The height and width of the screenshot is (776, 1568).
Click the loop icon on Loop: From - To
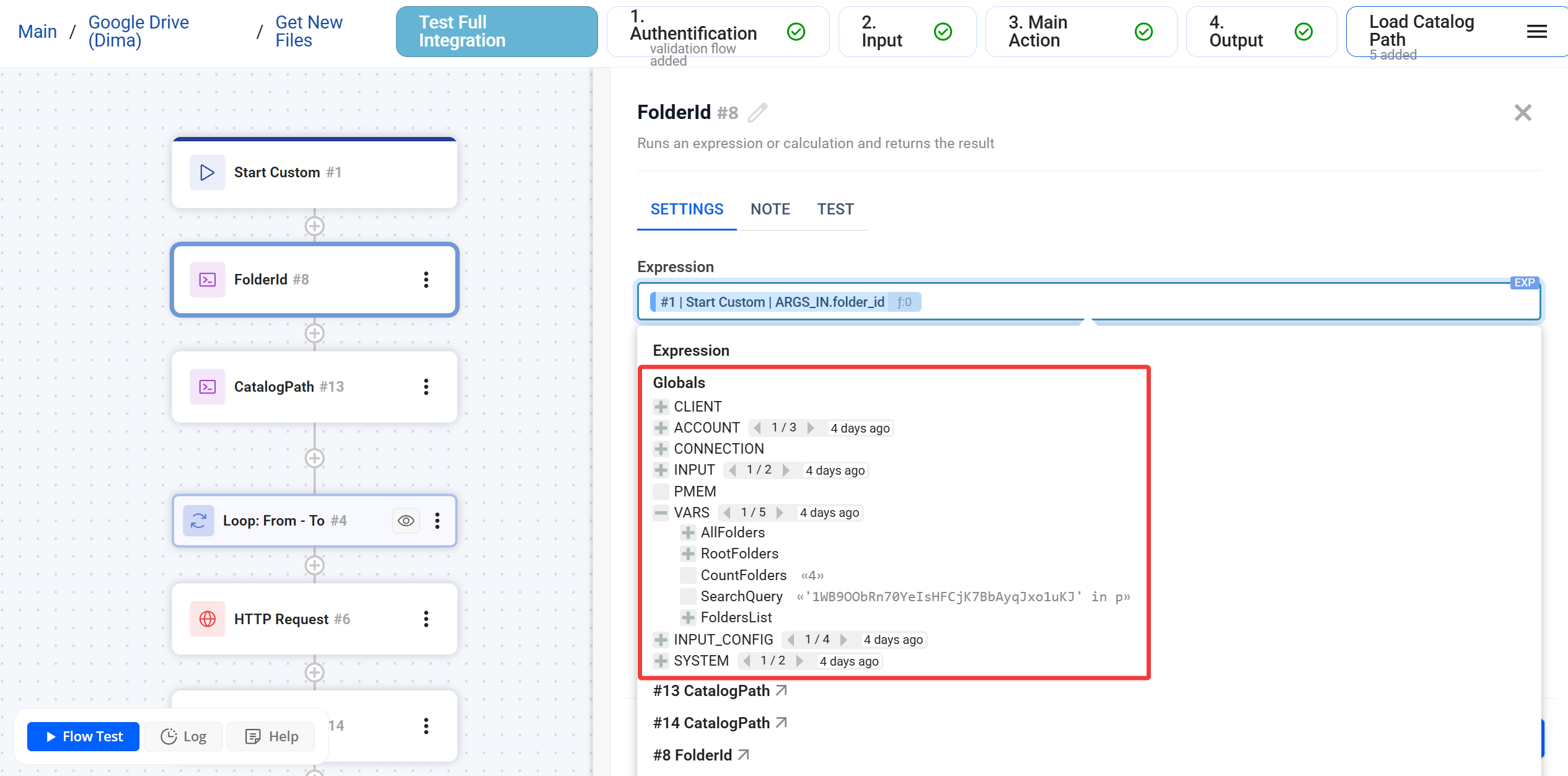[198, 521]
